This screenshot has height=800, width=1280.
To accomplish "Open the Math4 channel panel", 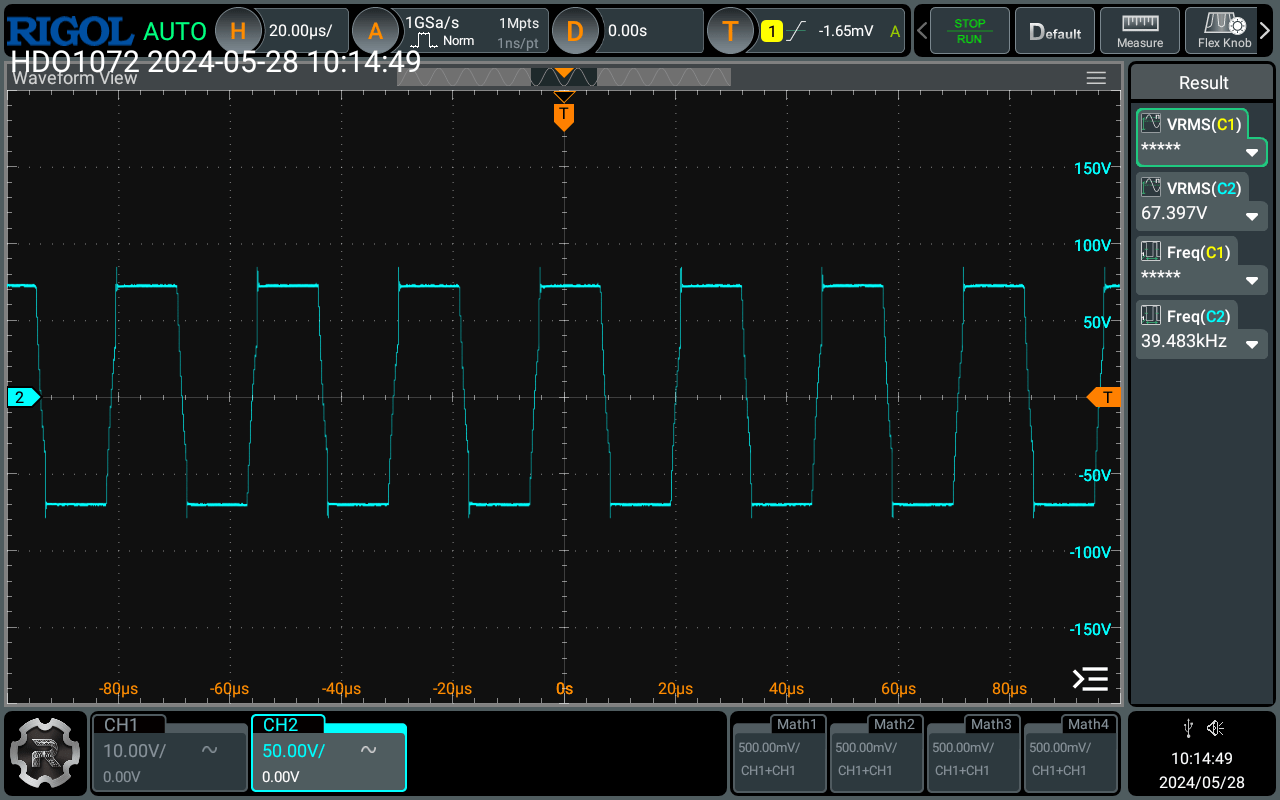I will 1070,753.
